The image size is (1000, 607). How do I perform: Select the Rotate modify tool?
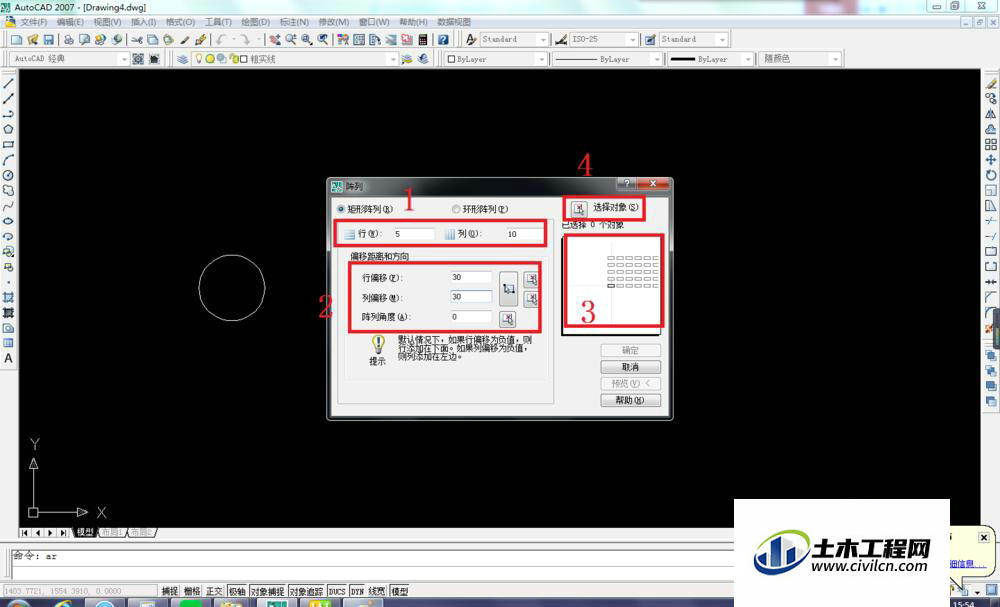tap(990, 175)
